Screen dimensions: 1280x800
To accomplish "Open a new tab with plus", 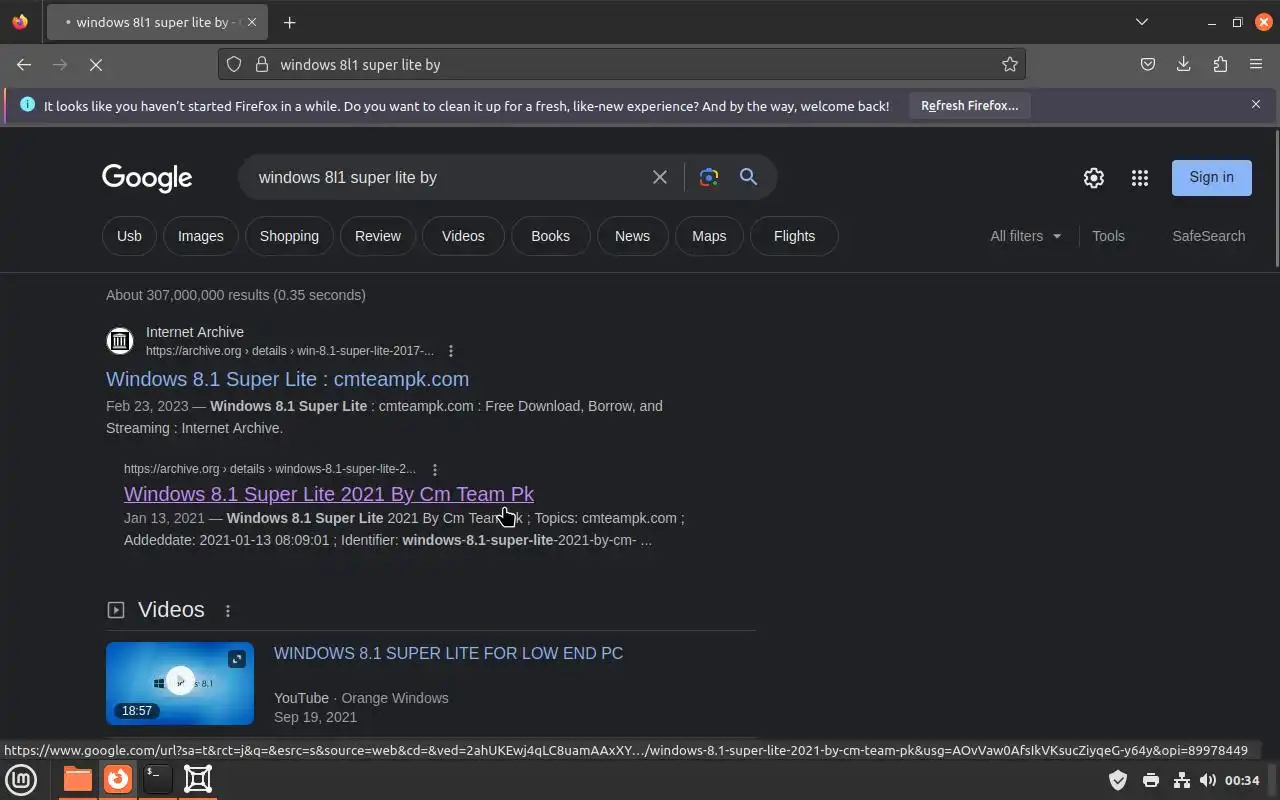I will coord(289,22).
